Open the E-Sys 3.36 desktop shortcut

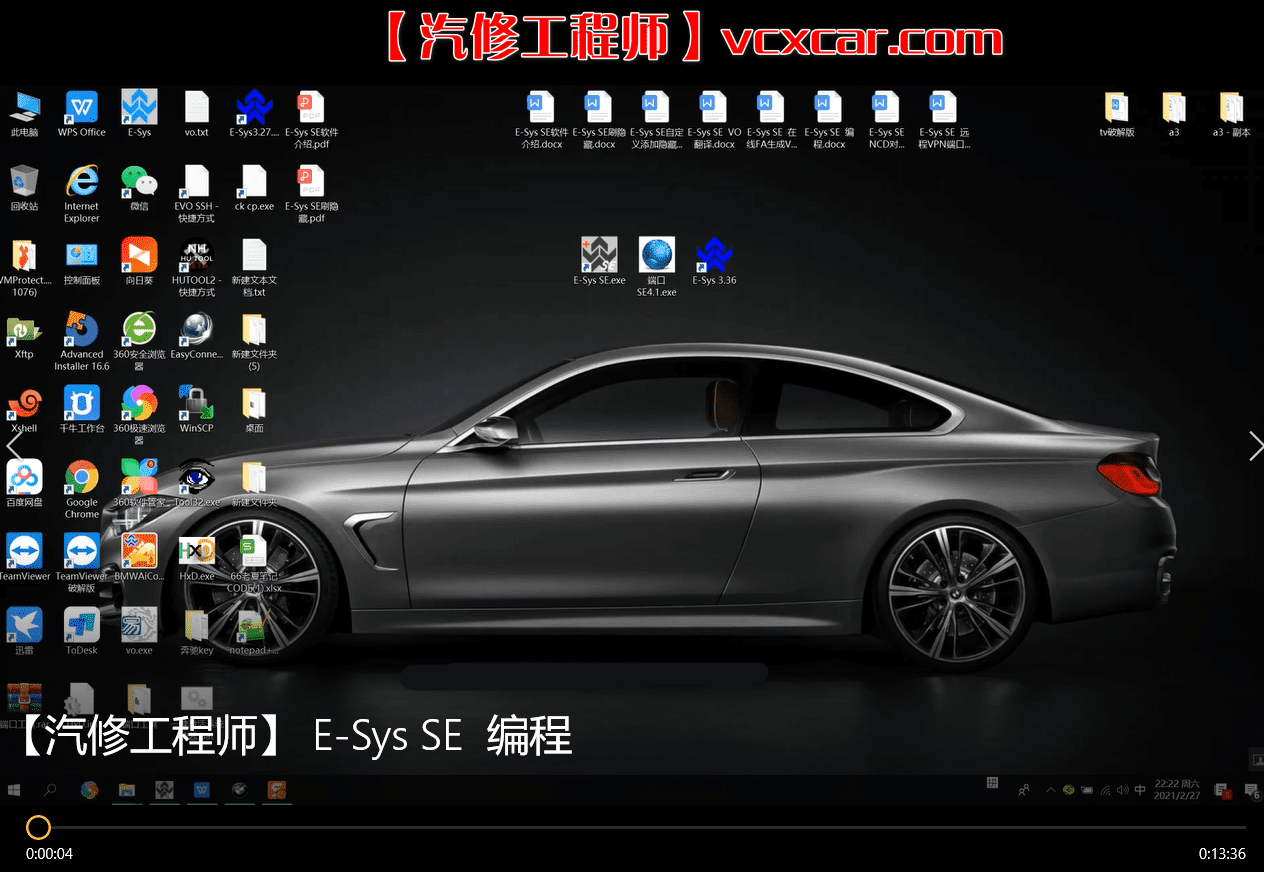click(x=714, y=255)
